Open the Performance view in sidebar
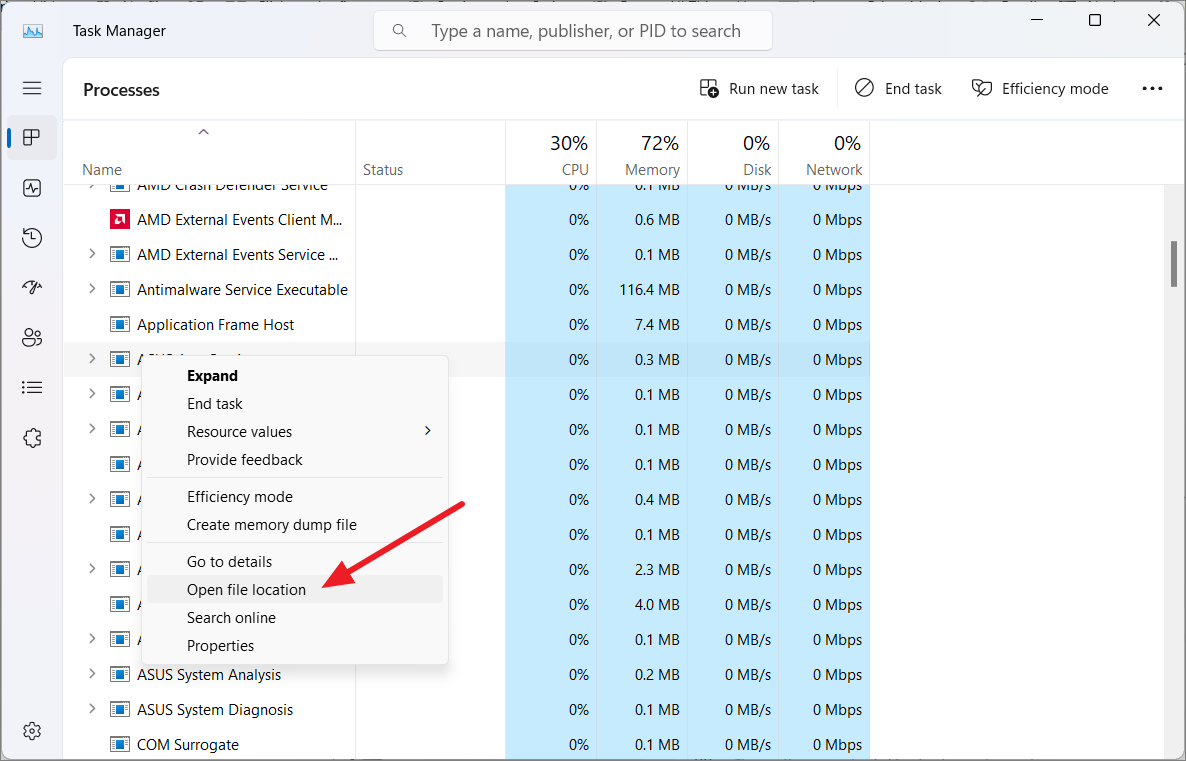 click(32, 187)
